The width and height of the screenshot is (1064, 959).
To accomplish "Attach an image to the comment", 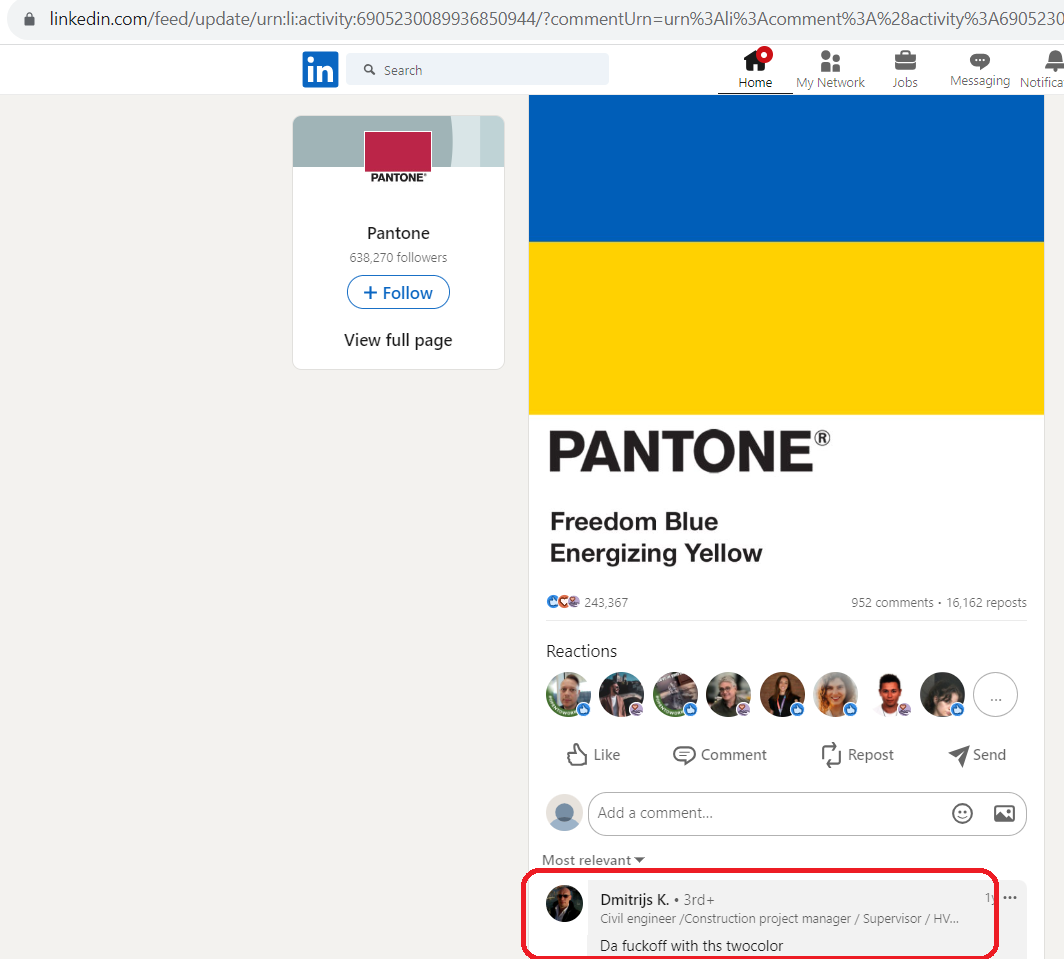I will coord(1004,813).
